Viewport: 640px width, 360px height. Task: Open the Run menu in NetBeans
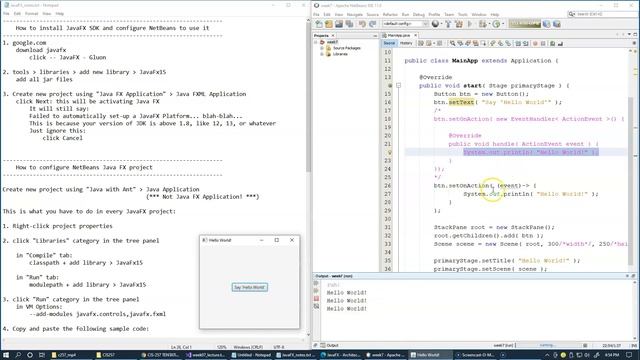(x=405, y=14)
